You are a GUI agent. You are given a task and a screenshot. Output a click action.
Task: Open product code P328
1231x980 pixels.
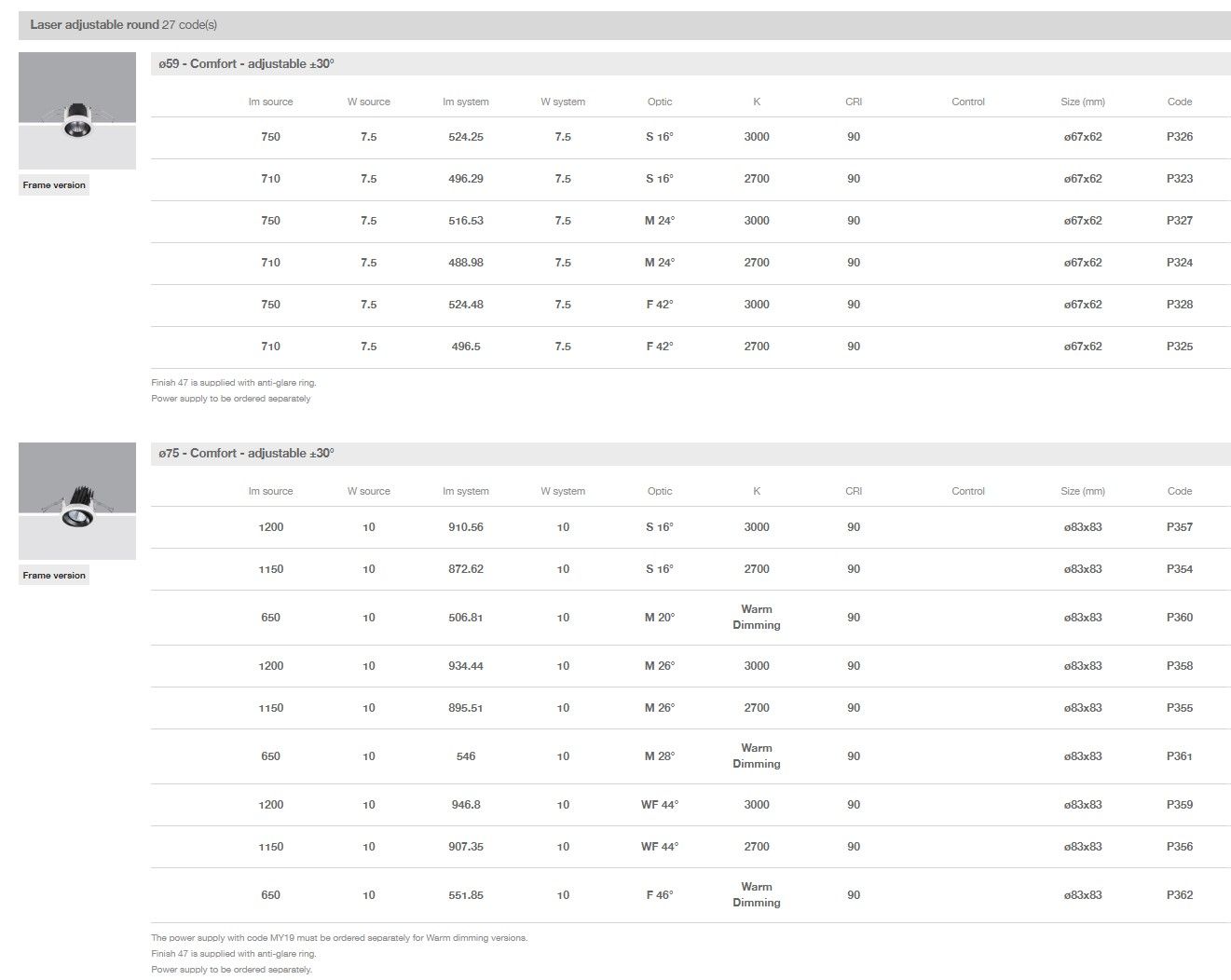click(1179, 305)
